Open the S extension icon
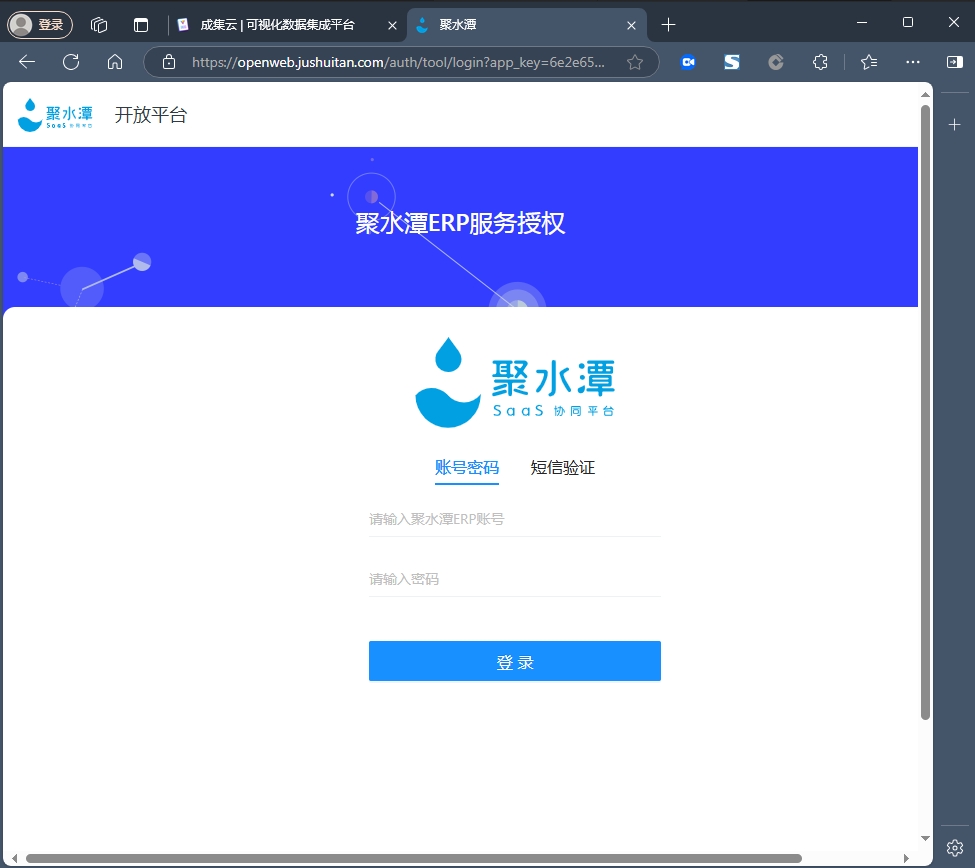975x868 pixels. (732, 62)
